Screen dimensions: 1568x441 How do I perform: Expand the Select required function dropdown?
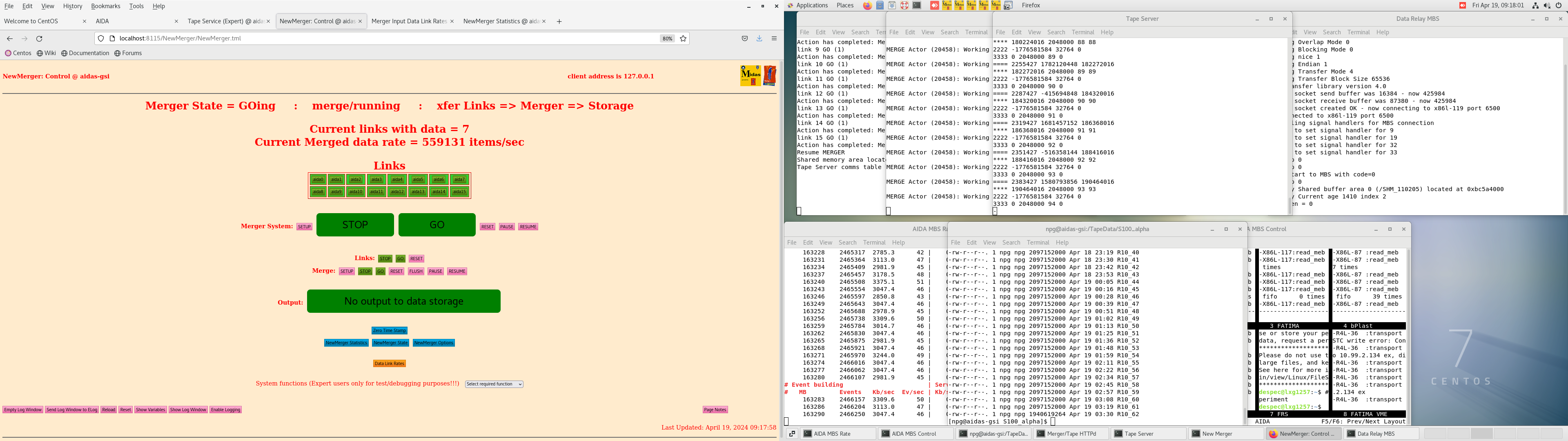(x=494, y=384)
